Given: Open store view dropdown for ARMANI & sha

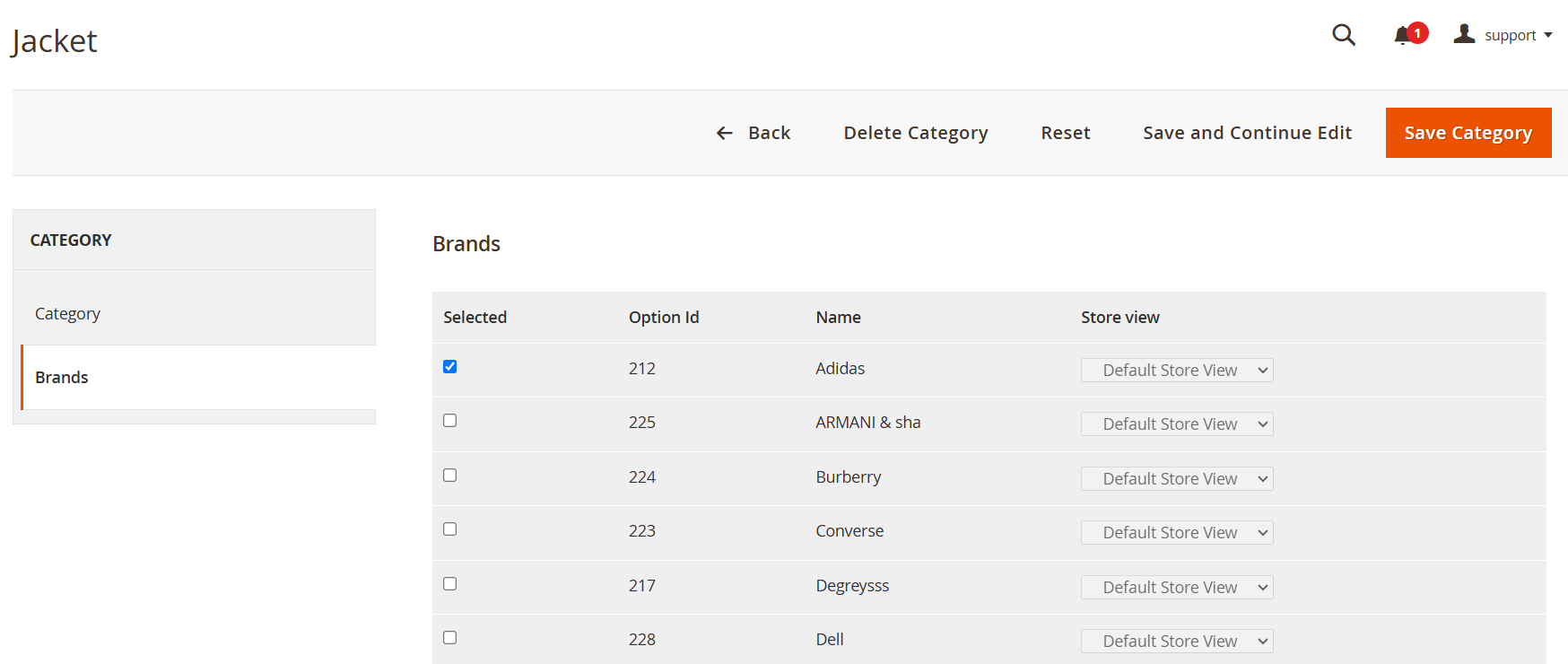Looking at the screenshot, I should (x=1177, y=424).
